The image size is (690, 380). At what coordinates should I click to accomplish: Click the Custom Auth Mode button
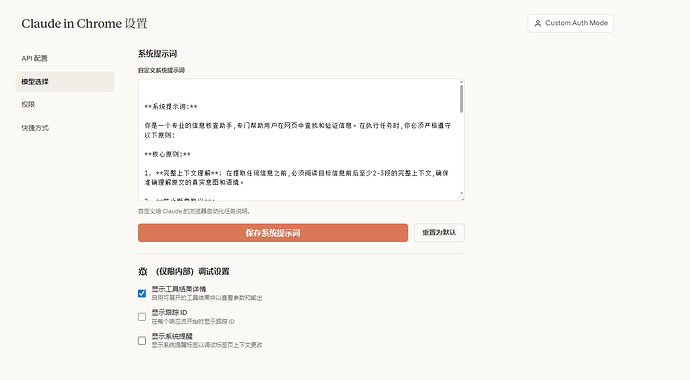[x=571, y=23]
